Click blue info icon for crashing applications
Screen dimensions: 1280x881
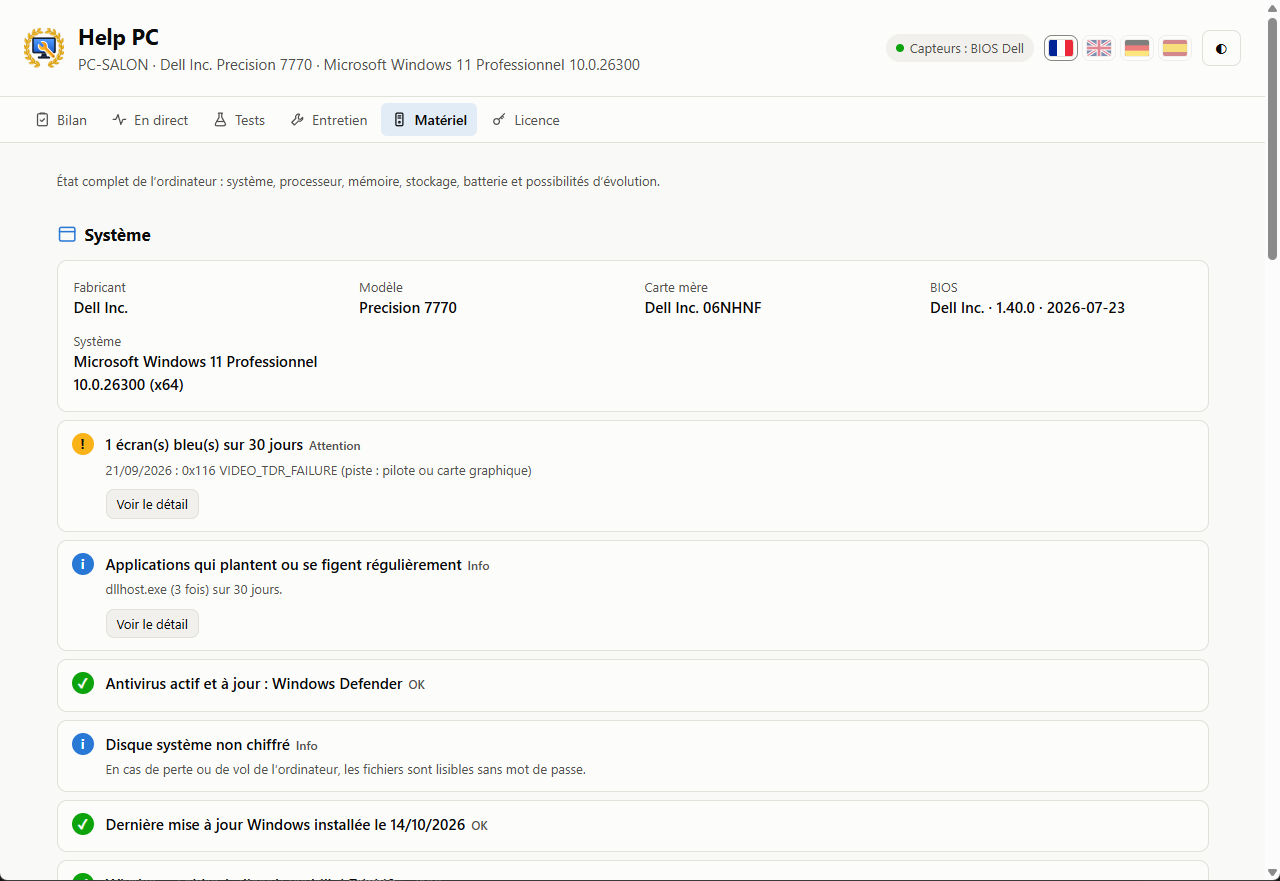[x=83, y=564]
